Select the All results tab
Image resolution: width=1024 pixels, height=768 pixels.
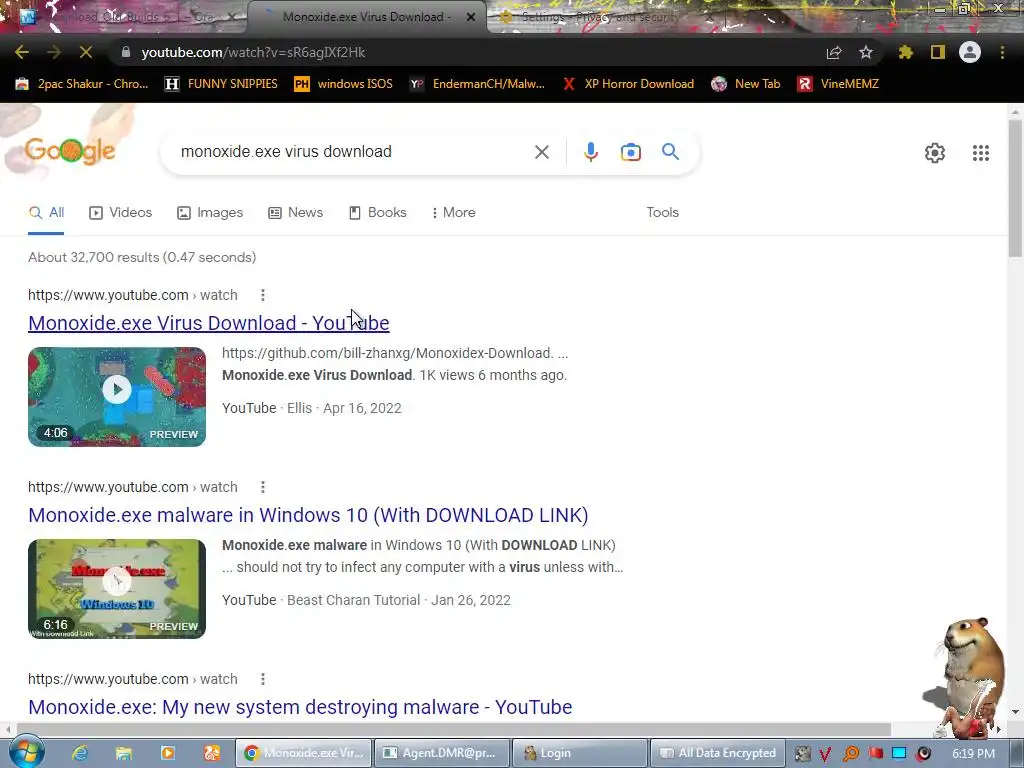46,212
